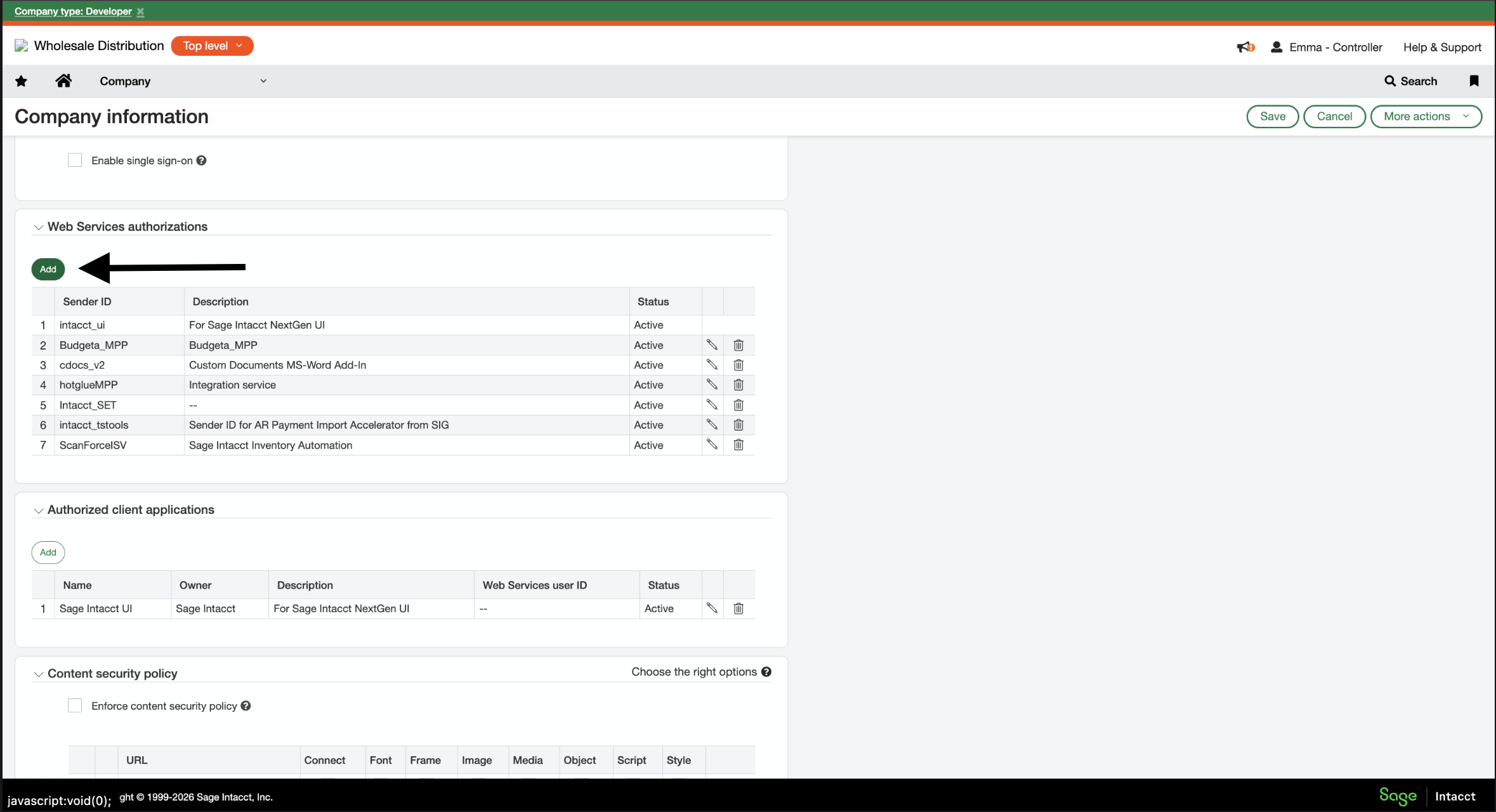Screen dimensions: 1496x812
Task: Open the Company navigation menu
Action: (184, 81)
